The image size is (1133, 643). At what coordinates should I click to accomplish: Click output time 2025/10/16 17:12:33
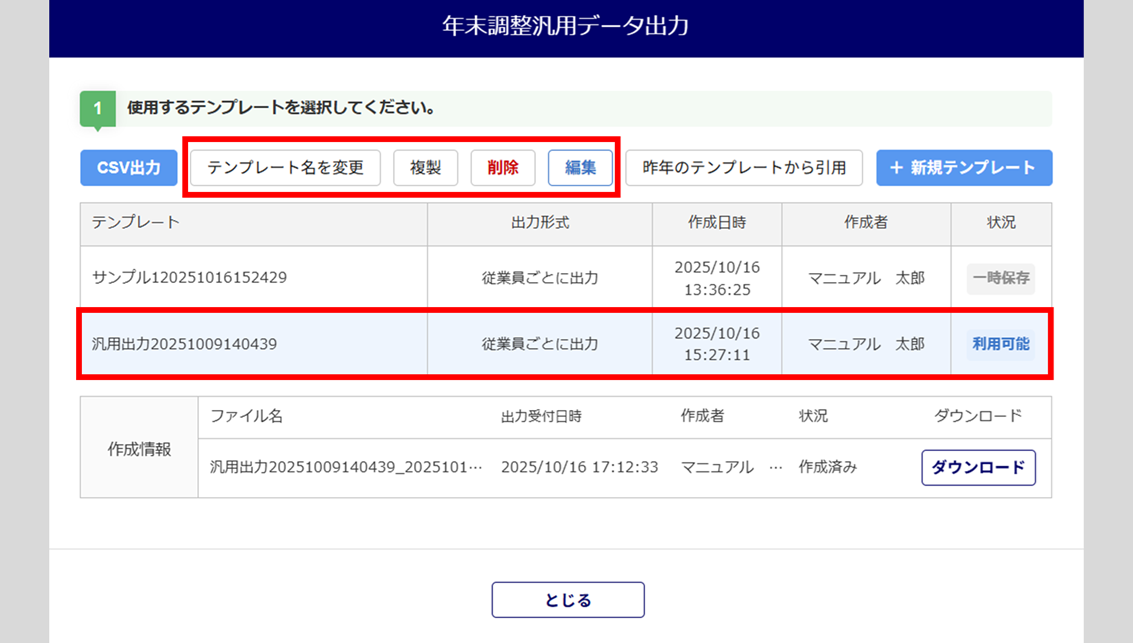click(580, 467)
